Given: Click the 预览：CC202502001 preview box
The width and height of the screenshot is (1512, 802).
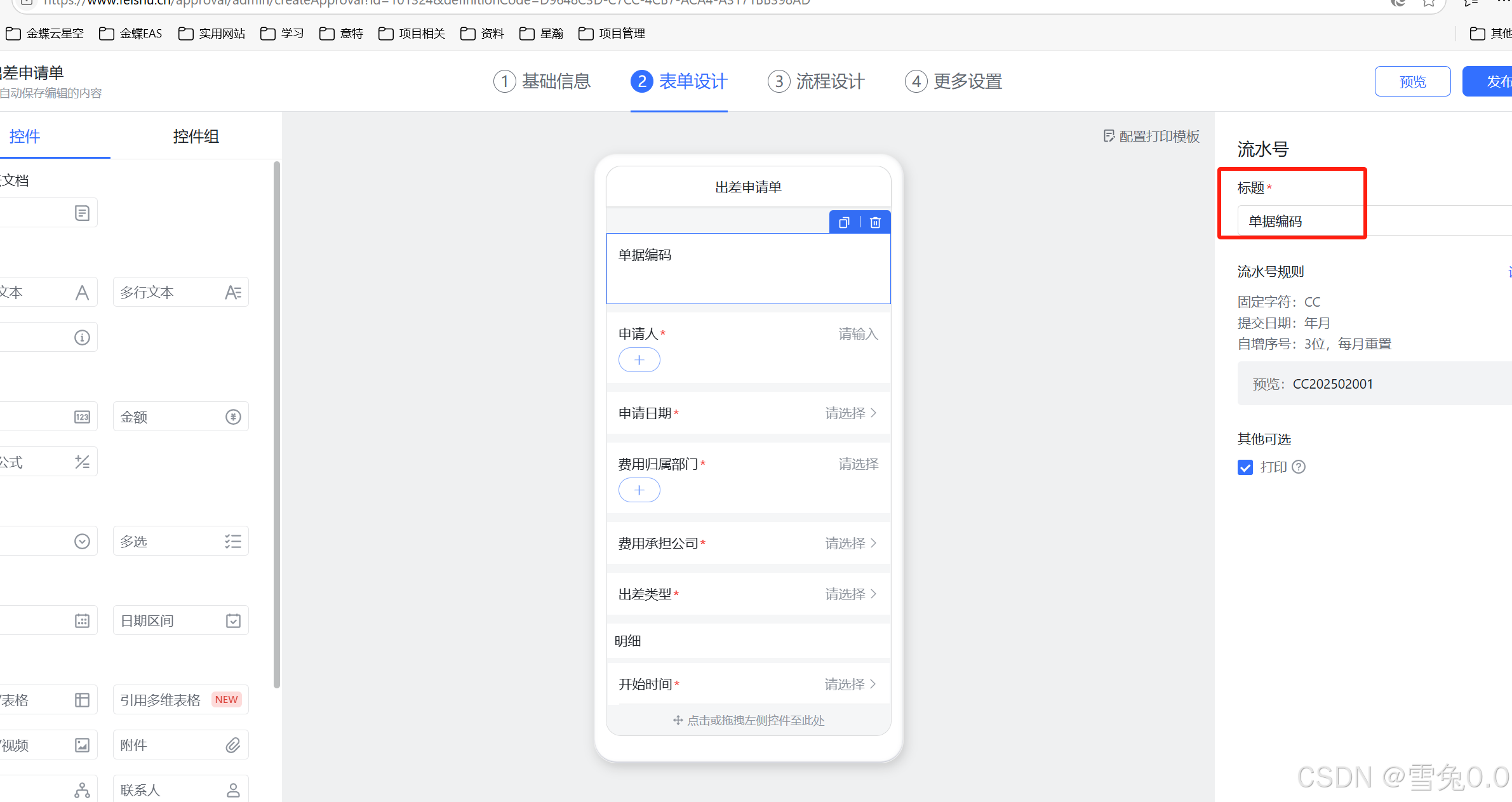Looking at the screenshot, I should coord(1375,384).
